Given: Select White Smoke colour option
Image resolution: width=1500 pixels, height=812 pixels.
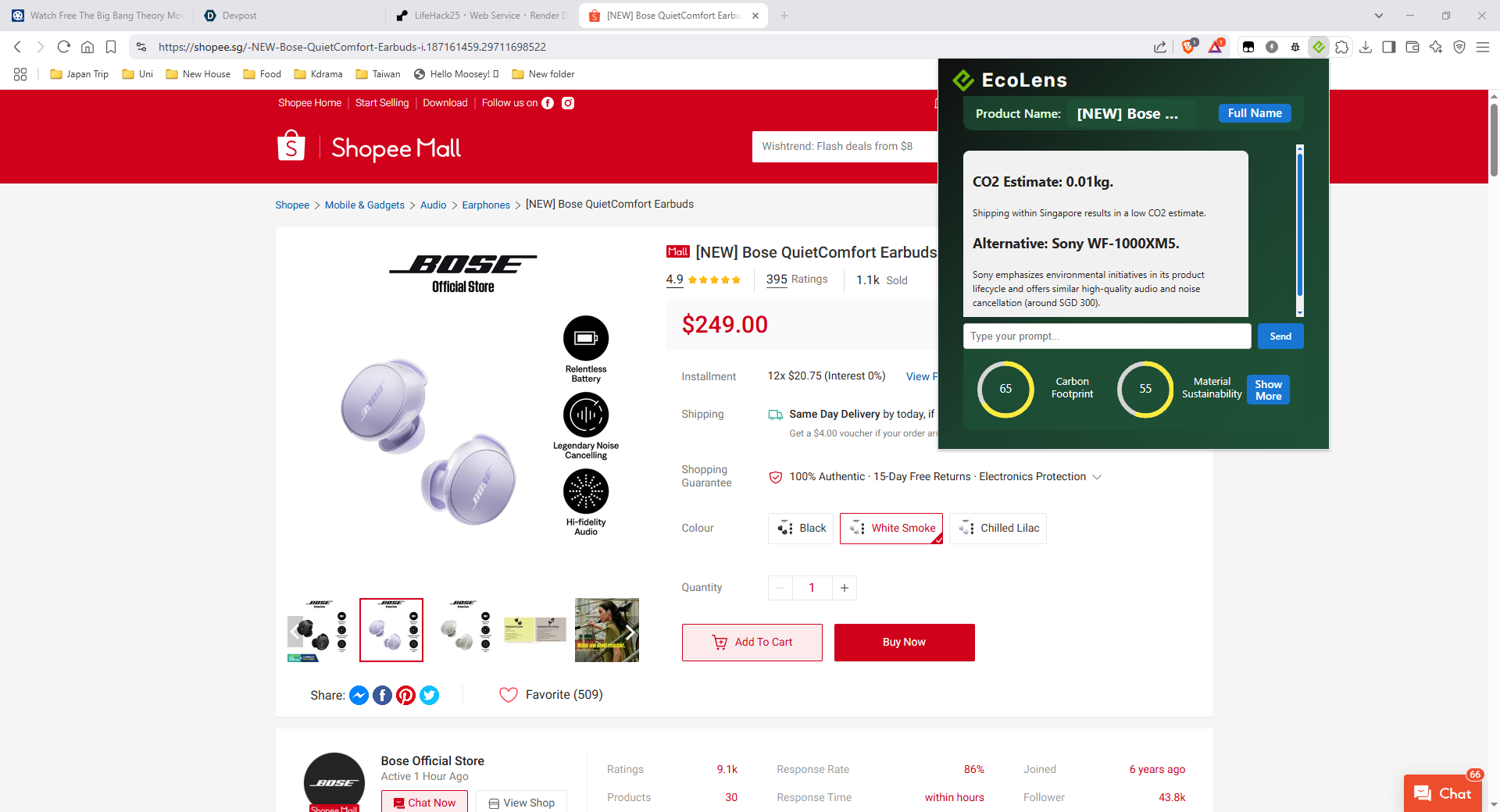Looking at the screenshot, I should coord(891,529).
